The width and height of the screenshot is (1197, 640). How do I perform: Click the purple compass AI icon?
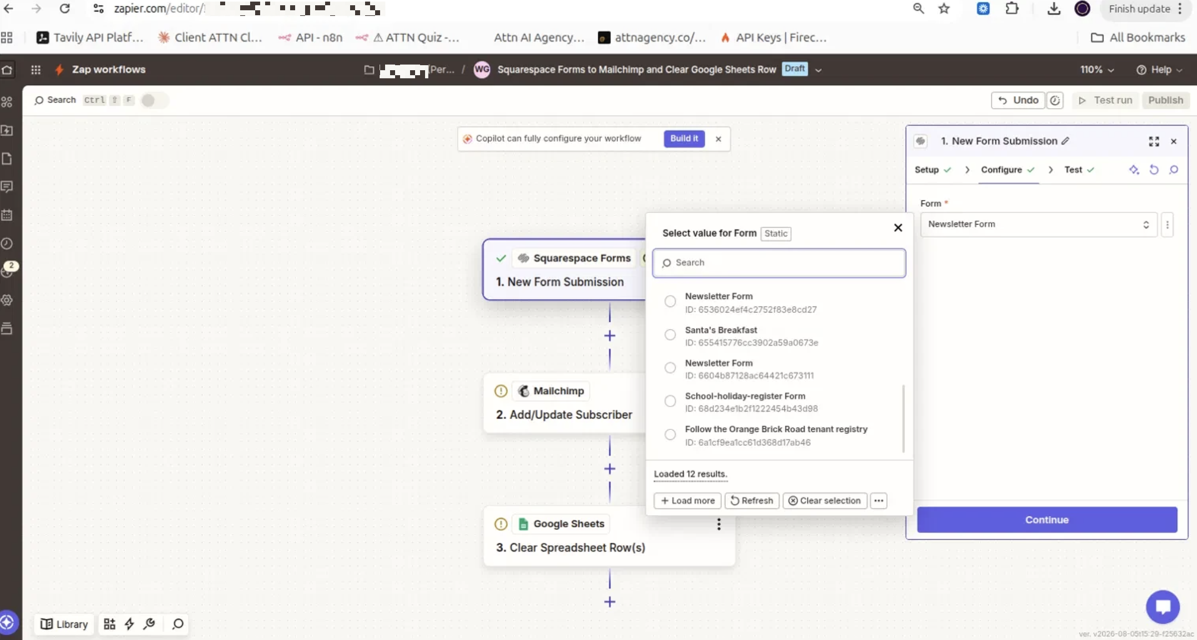8,622
